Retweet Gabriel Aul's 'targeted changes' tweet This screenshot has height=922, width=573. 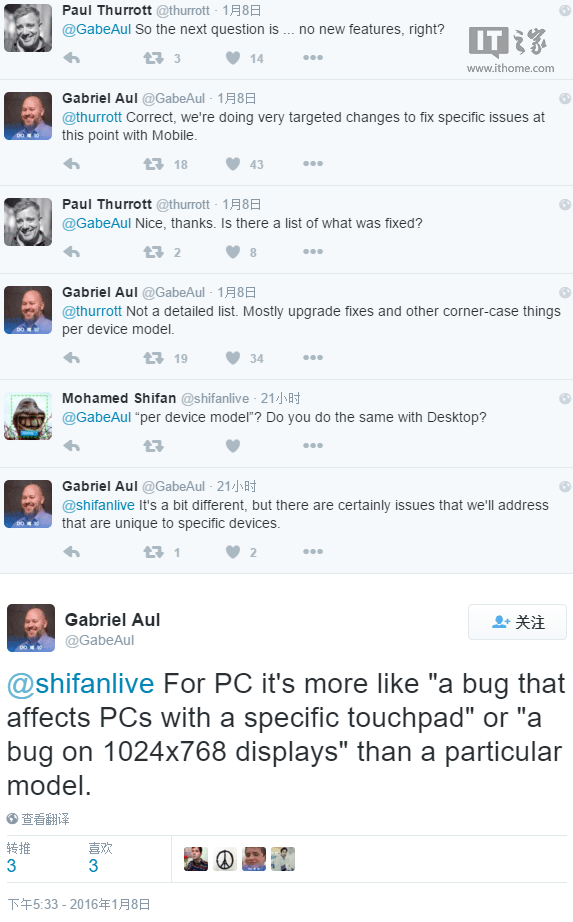click(154, 163)
